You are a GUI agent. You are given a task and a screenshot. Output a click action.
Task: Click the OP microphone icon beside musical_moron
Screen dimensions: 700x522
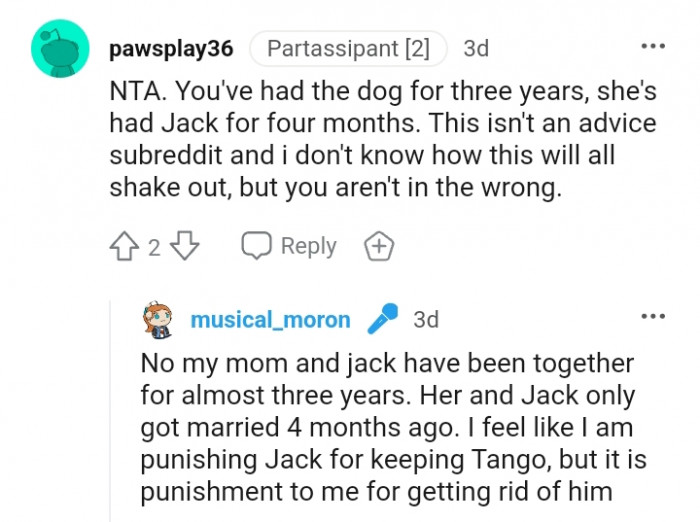point(382,319)
